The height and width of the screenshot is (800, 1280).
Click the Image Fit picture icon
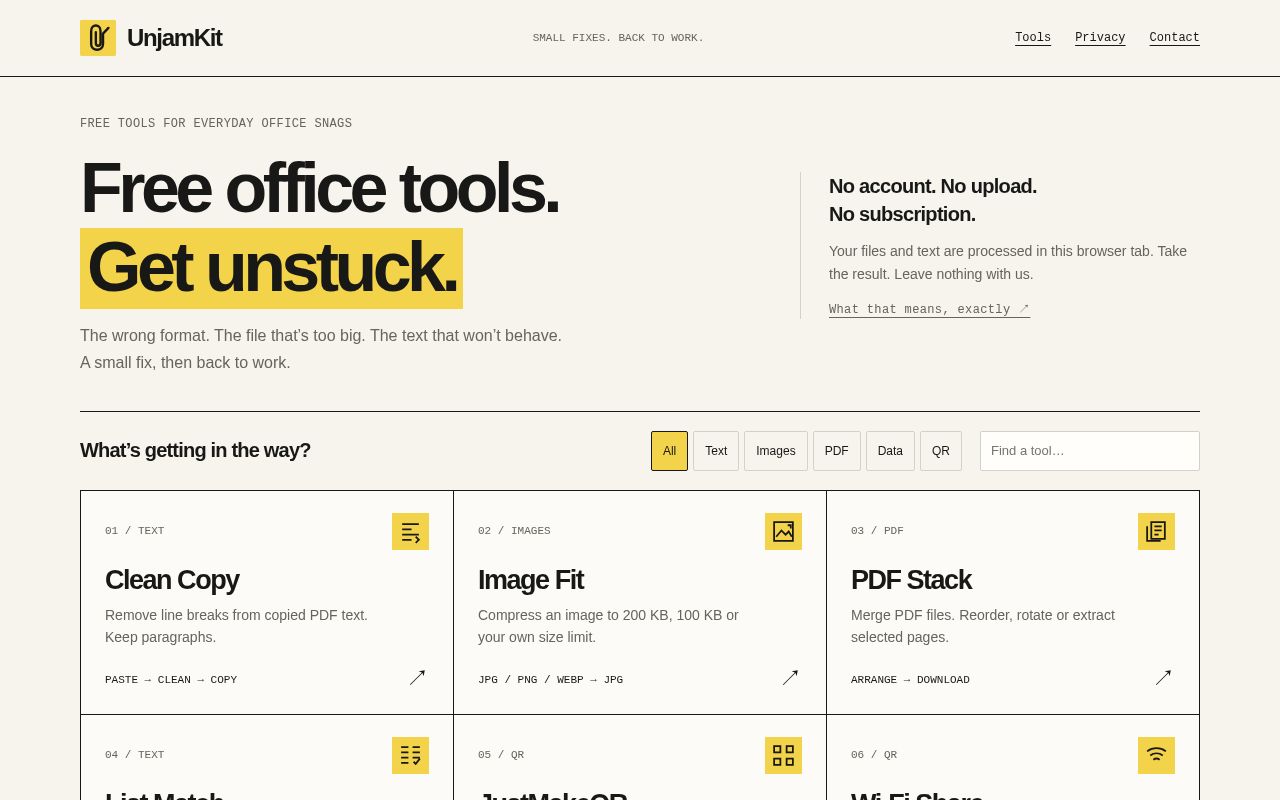point(783,531)
